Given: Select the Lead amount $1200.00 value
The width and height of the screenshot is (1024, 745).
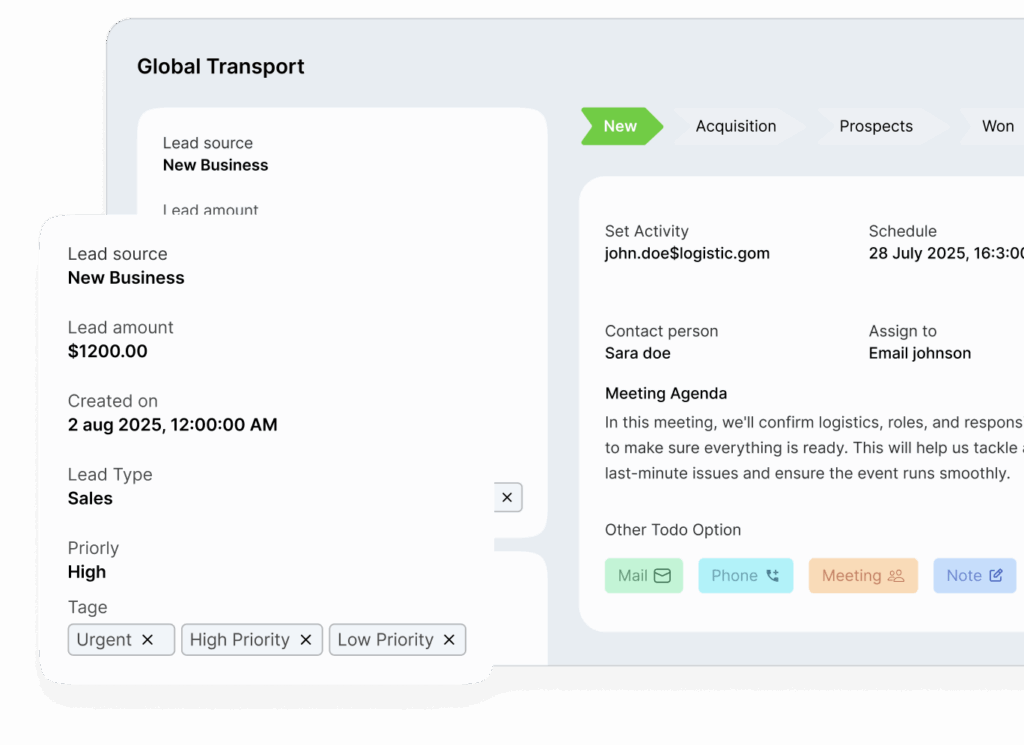Looking at the screenshot, I should pyautogui.click(x=108, y=351).
